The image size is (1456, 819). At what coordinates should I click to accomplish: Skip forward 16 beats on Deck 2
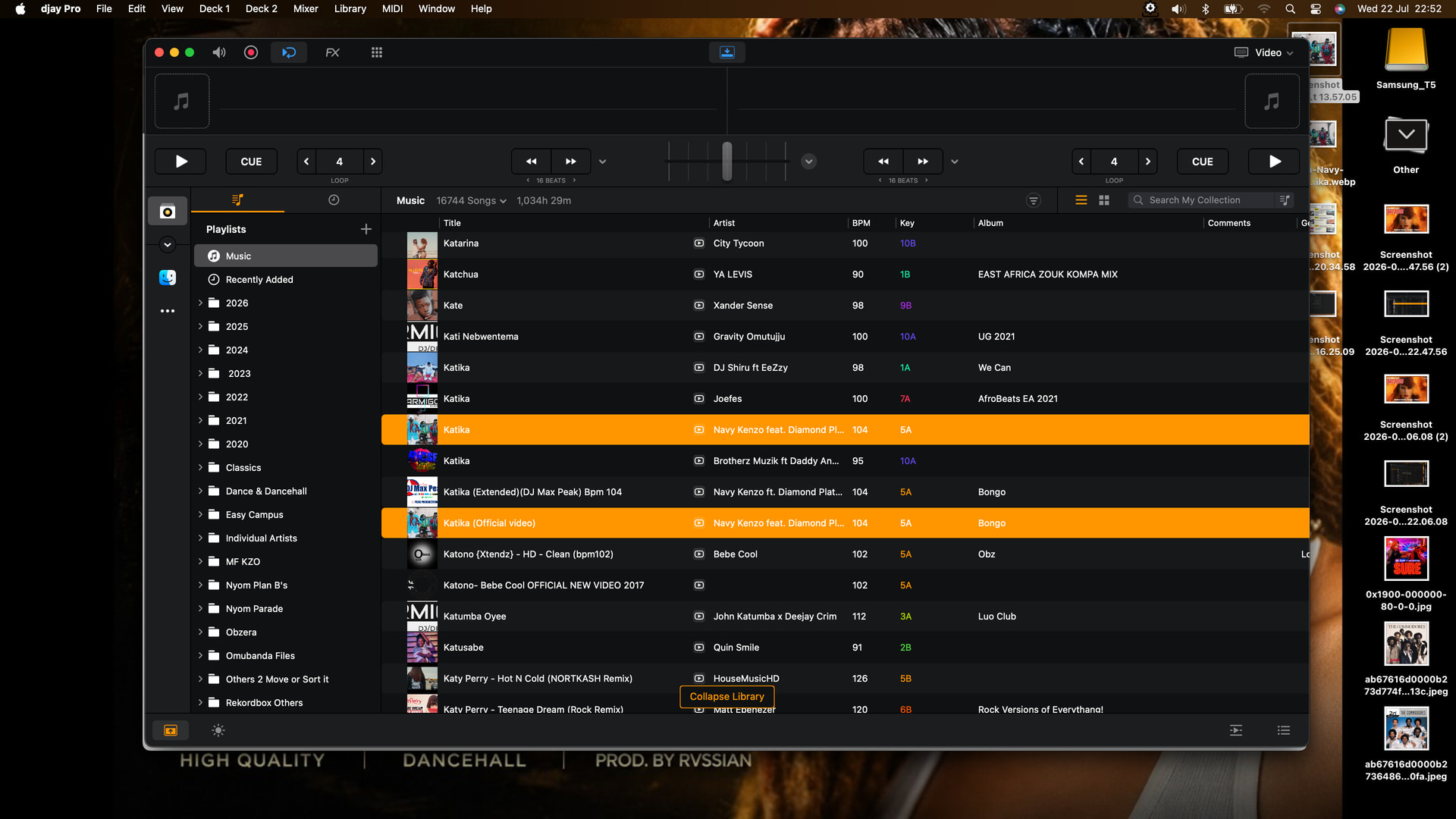pyautogui.click(x=923, y=162)
